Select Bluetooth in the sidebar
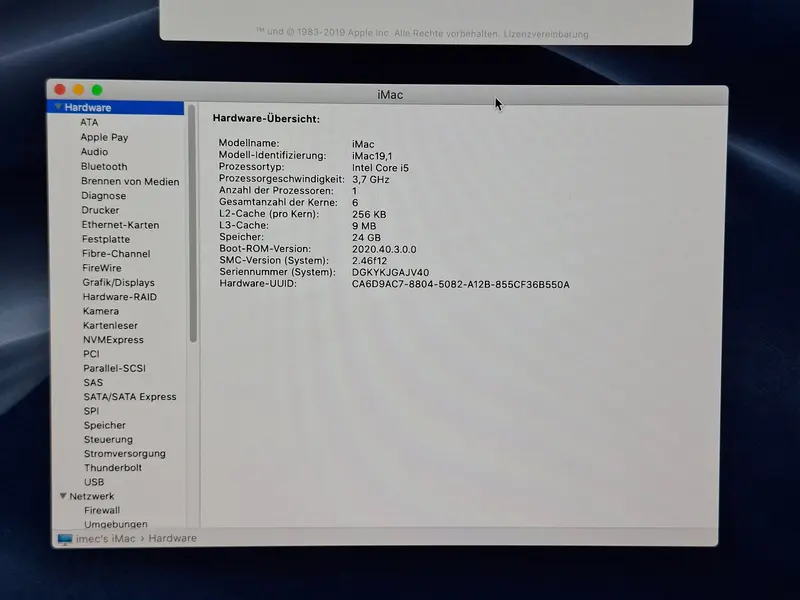 point(104,166)
